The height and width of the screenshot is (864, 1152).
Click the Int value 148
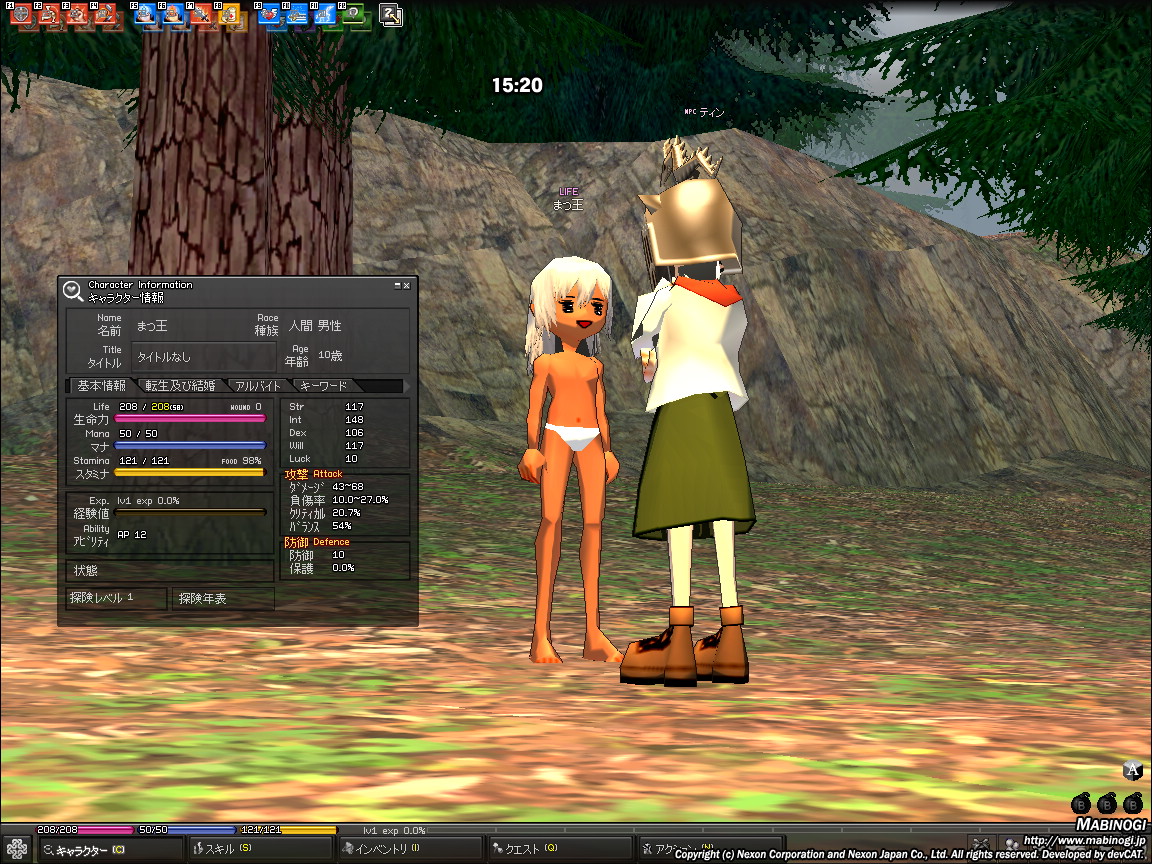pos(354,420)
